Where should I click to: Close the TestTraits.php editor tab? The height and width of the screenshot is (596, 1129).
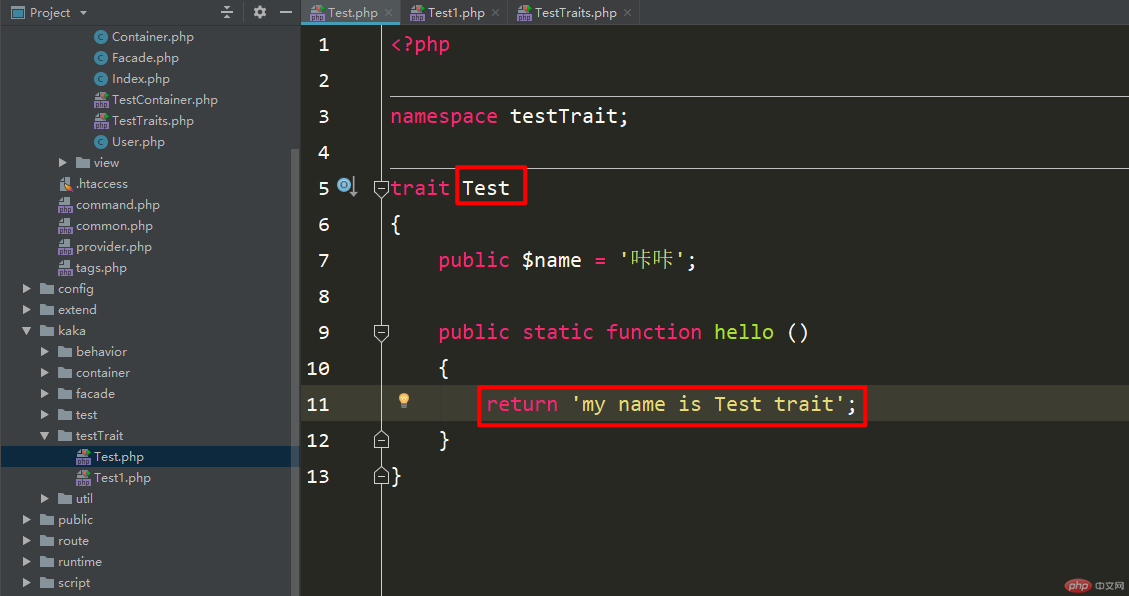[x=627, y=12]
